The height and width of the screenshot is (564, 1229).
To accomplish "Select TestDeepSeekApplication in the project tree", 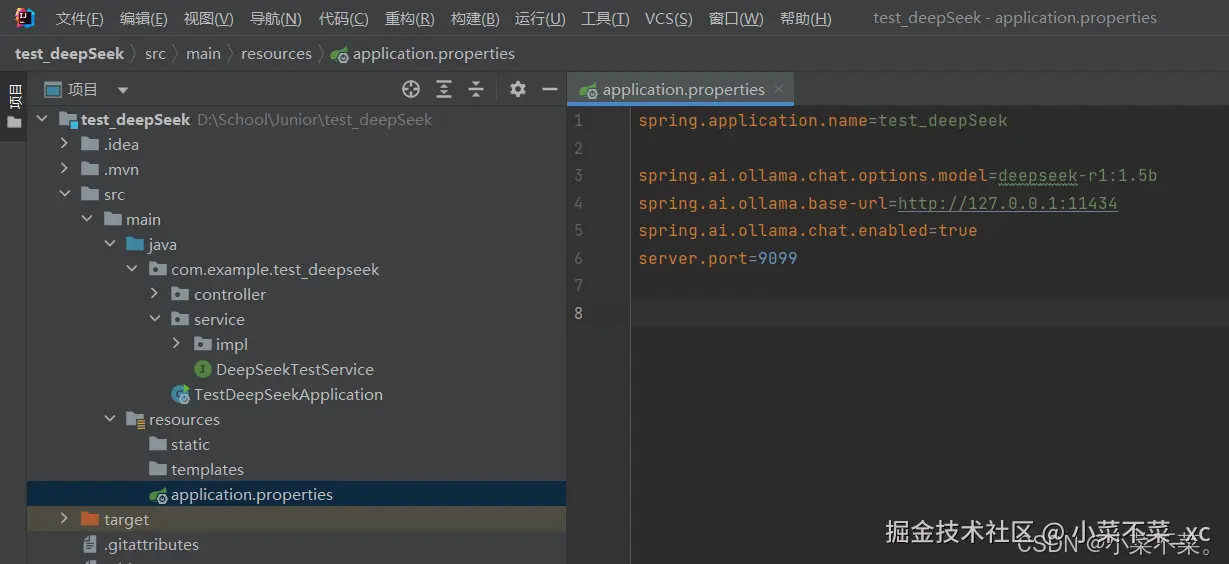I will (x=288, y=395).
